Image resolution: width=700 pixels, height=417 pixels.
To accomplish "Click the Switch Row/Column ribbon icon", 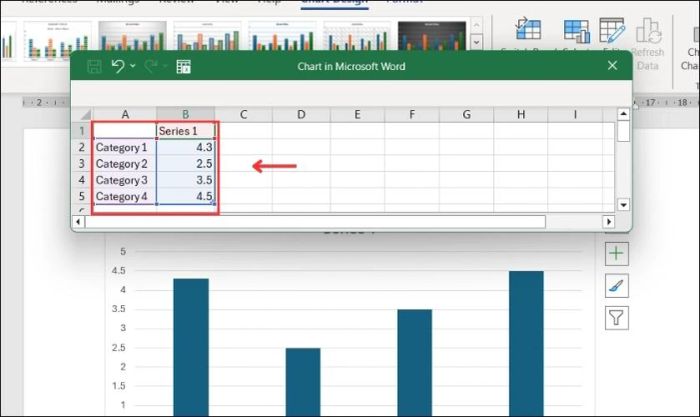I will coord(528,30).
